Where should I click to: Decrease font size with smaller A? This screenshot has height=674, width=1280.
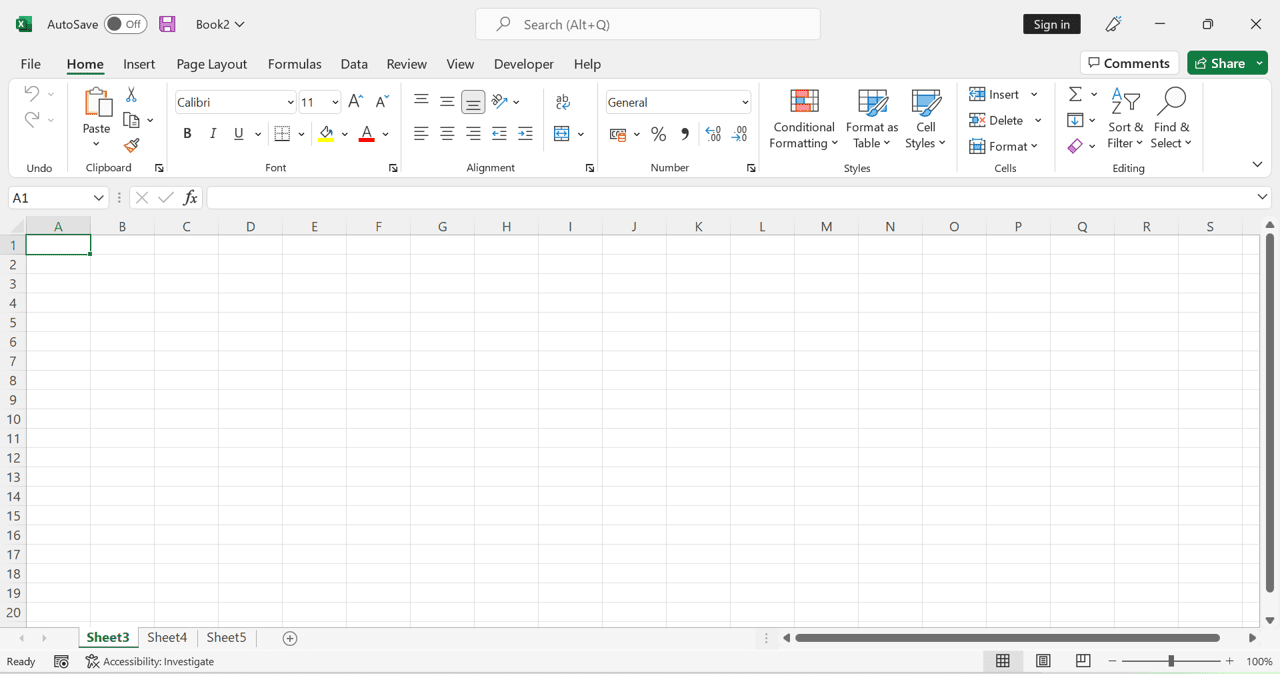tap(382, 102)
